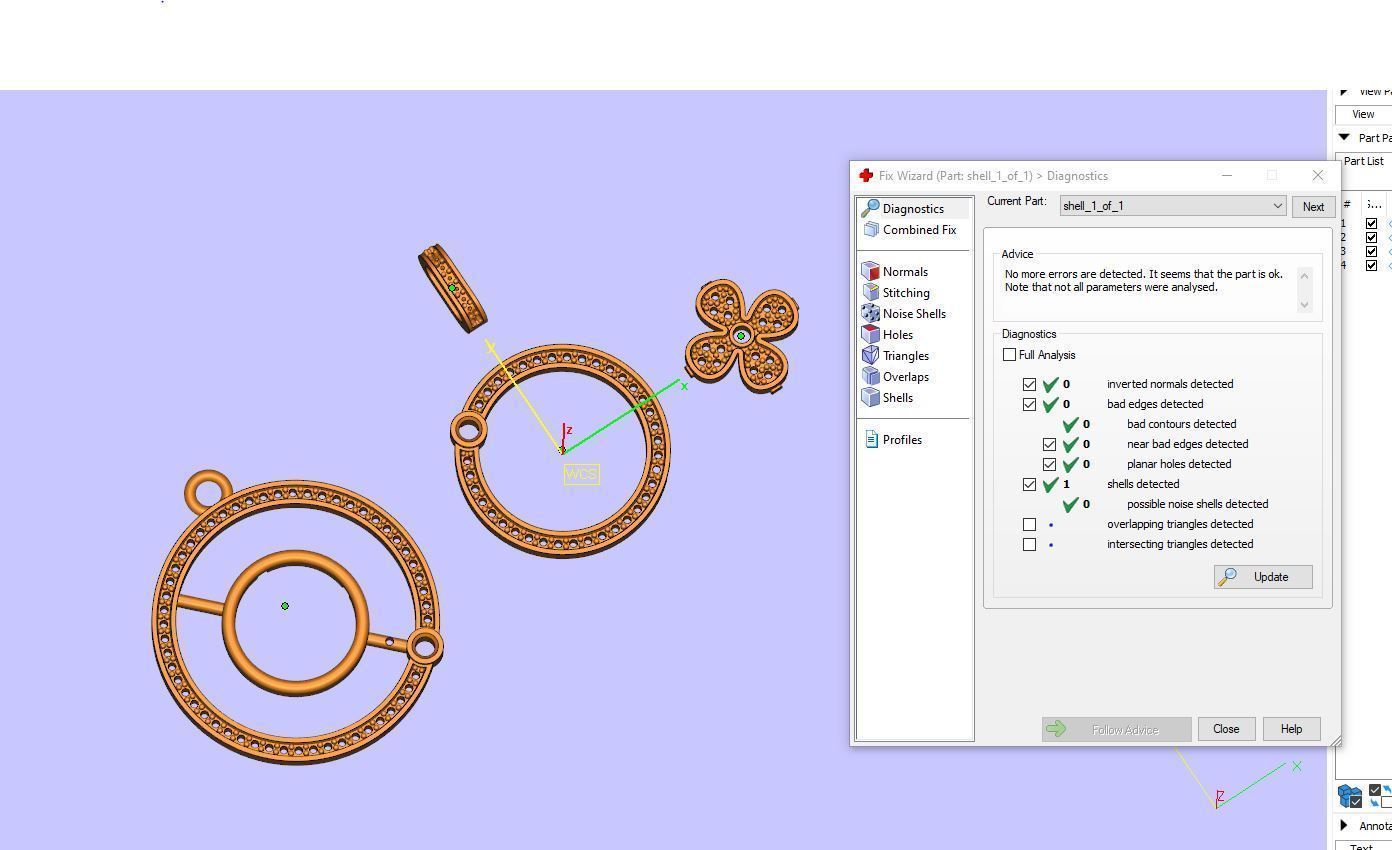Enable the overlapping triangles detected checkbox
The height and width of the screenshot is (850, 1392).
click(1029, 524)
